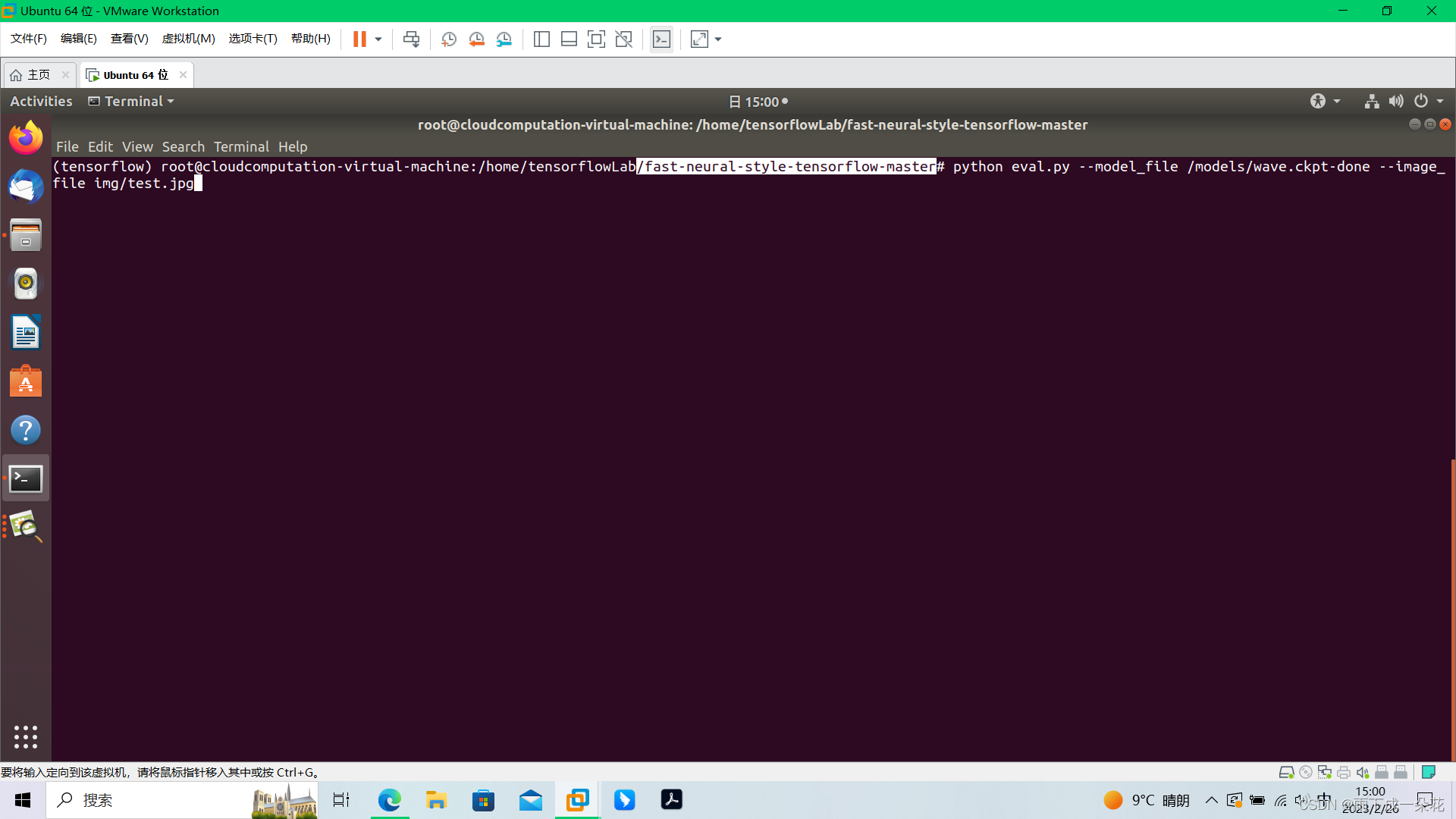Image resolution: width=1456 pixels, height=819 pixels.
Task: Toggle the VMware pause VM button
Action: click(359, 39)
